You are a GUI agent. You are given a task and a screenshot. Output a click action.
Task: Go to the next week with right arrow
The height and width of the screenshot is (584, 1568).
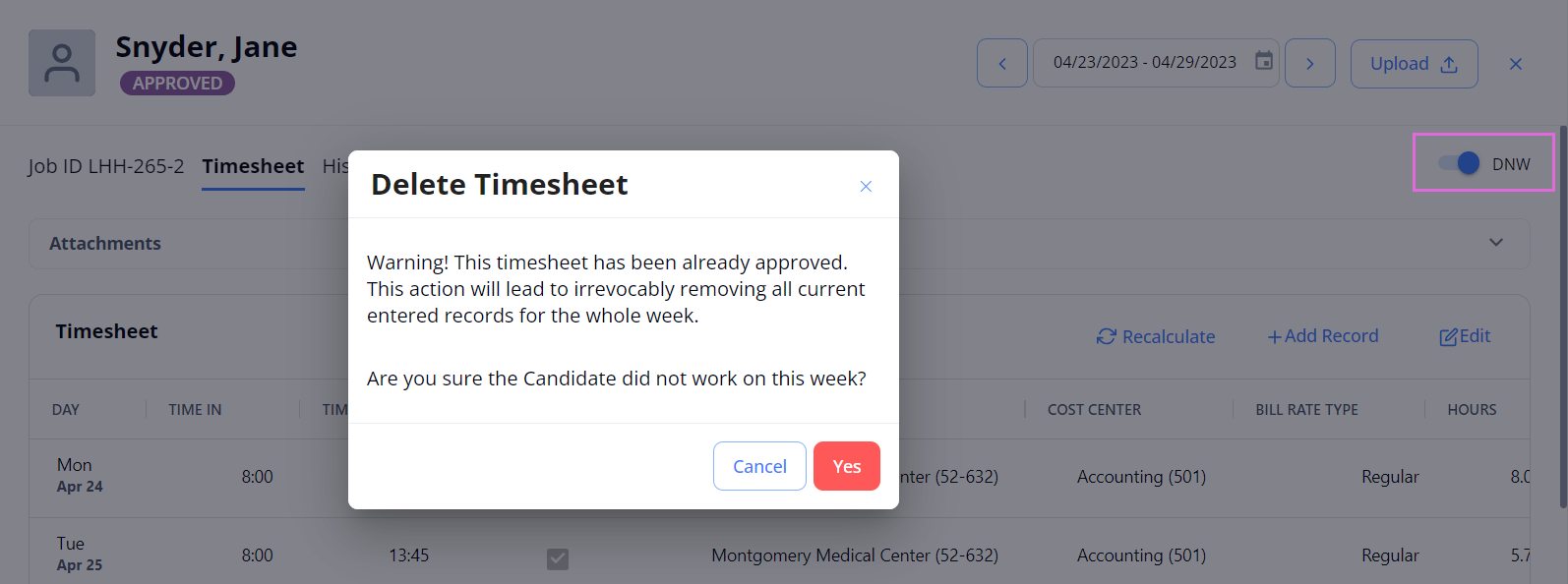click(x=1310, y=64)
